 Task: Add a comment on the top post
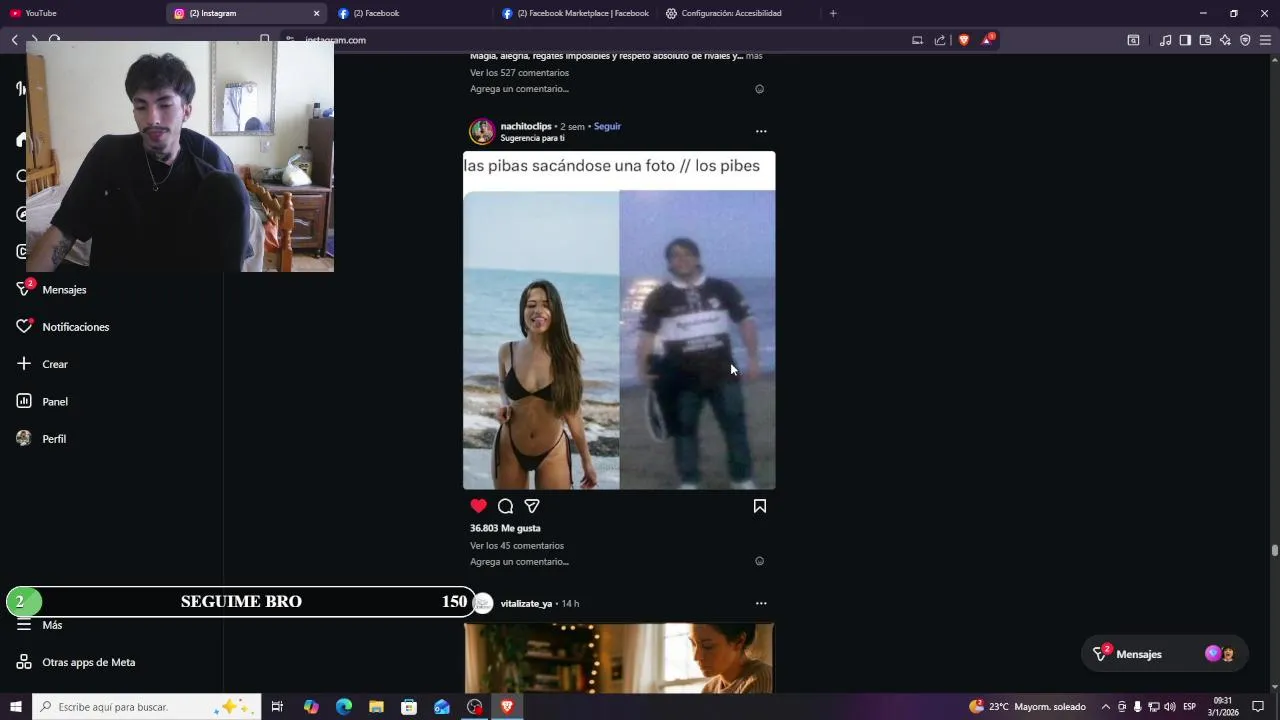tap(519, 89)
